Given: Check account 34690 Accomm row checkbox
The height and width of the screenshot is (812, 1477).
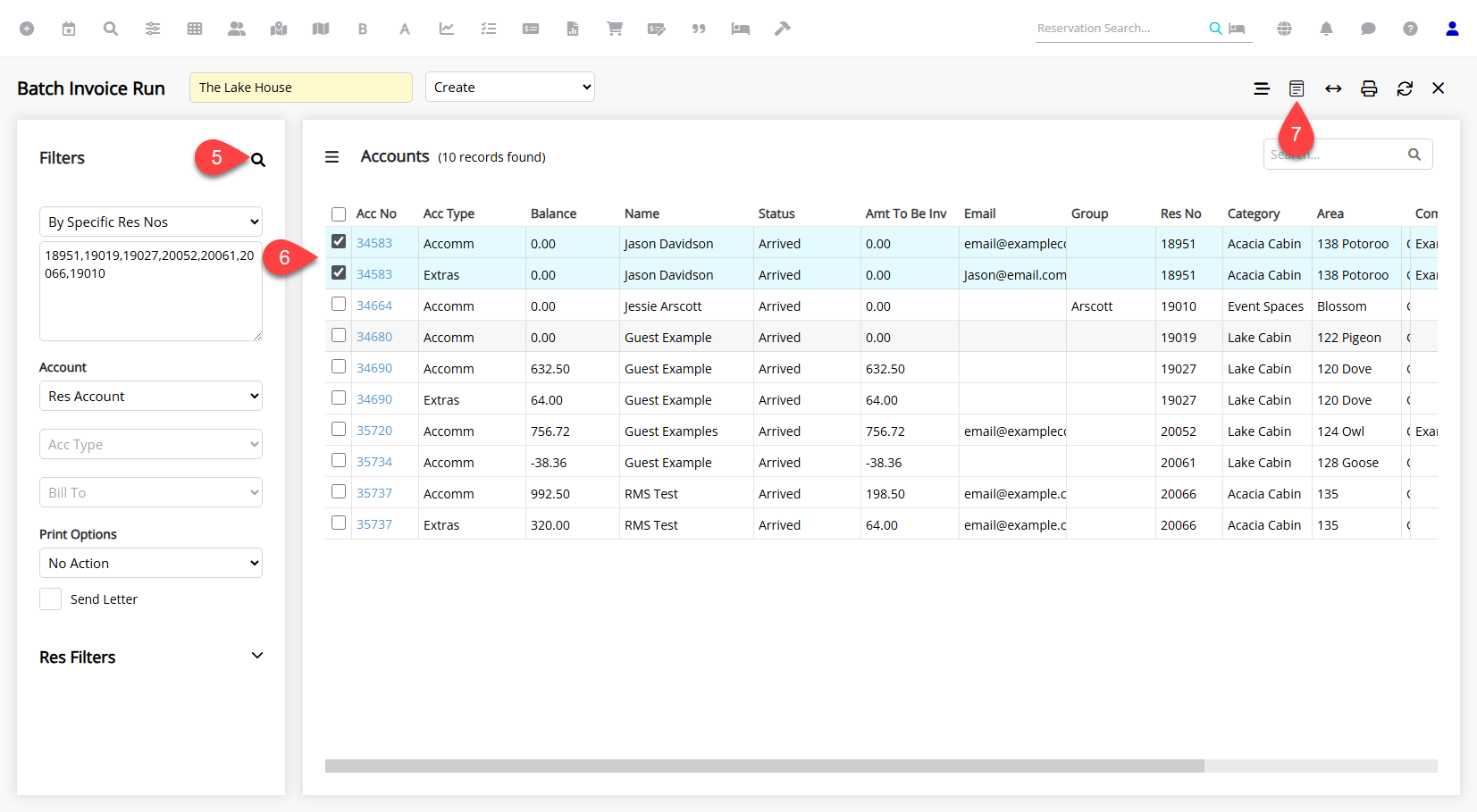Looking at the screenshot, I should tap(339, 366).
